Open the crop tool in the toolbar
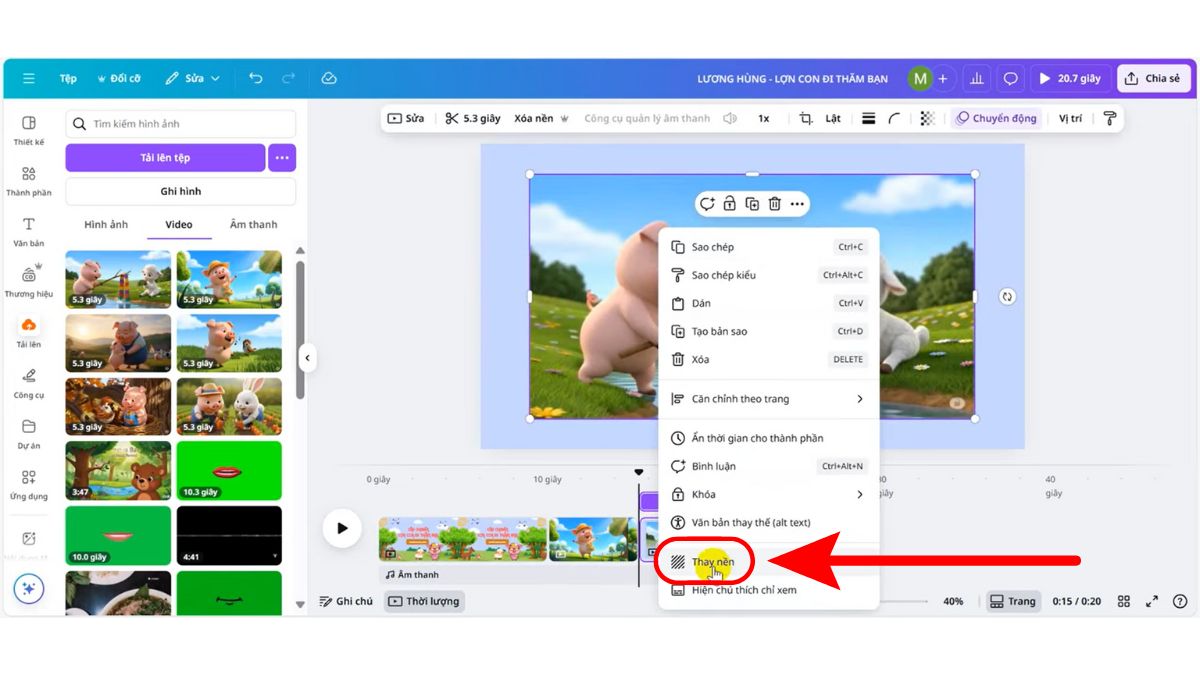The height and width of the screenshot is (675, 1200). coord(804,118)
